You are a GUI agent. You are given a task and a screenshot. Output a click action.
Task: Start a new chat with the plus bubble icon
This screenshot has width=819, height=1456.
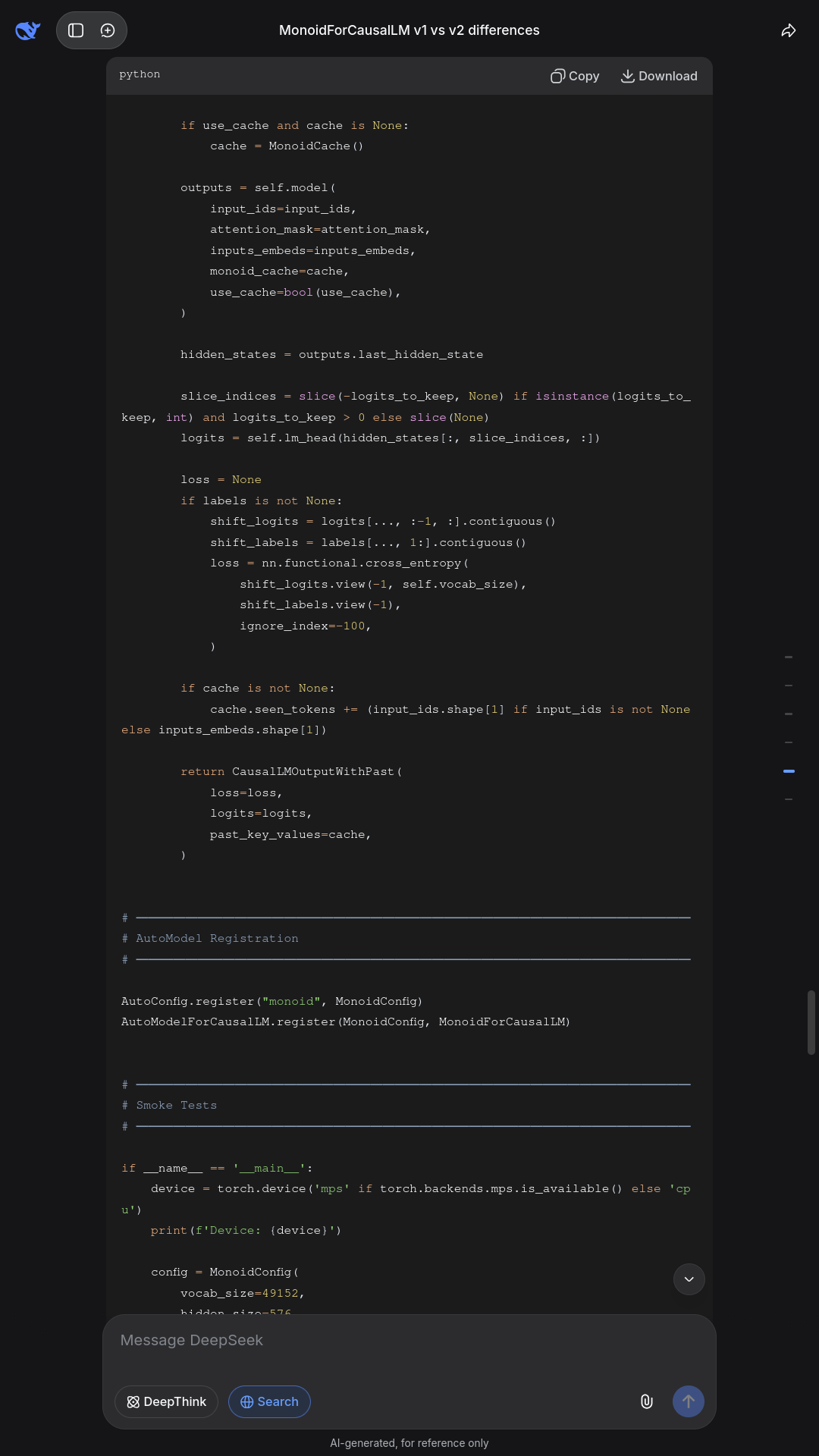point(108,30)
